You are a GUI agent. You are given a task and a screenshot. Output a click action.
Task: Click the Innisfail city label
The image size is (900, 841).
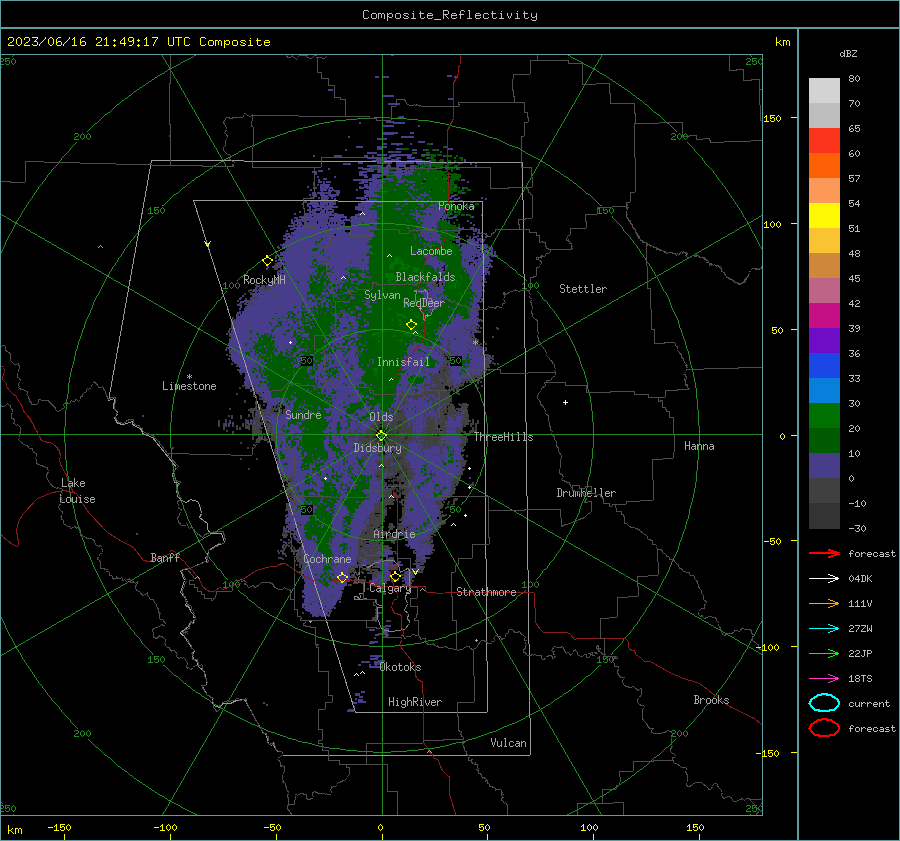coord(403,362)
